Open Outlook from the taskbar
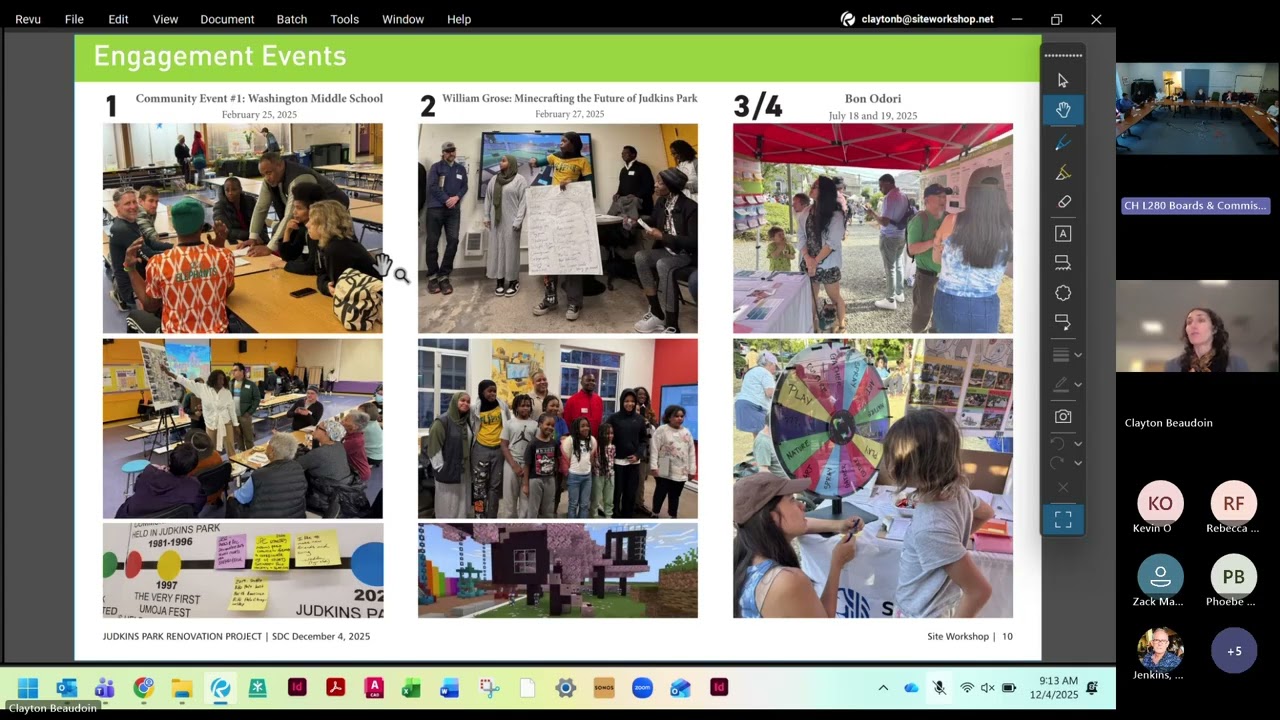The image size is (1280, 720). pyautogui.click(x=66, y=688)
